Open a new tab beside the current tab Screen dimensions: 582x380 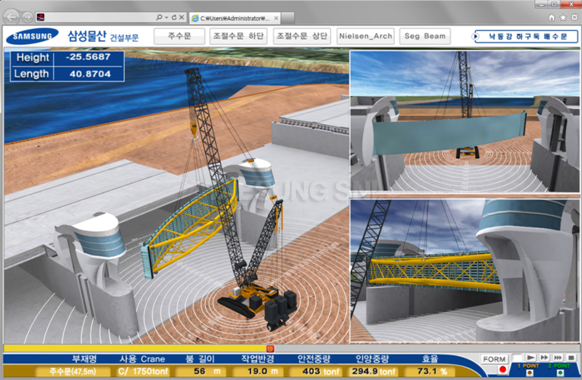(x=288, y=18)
